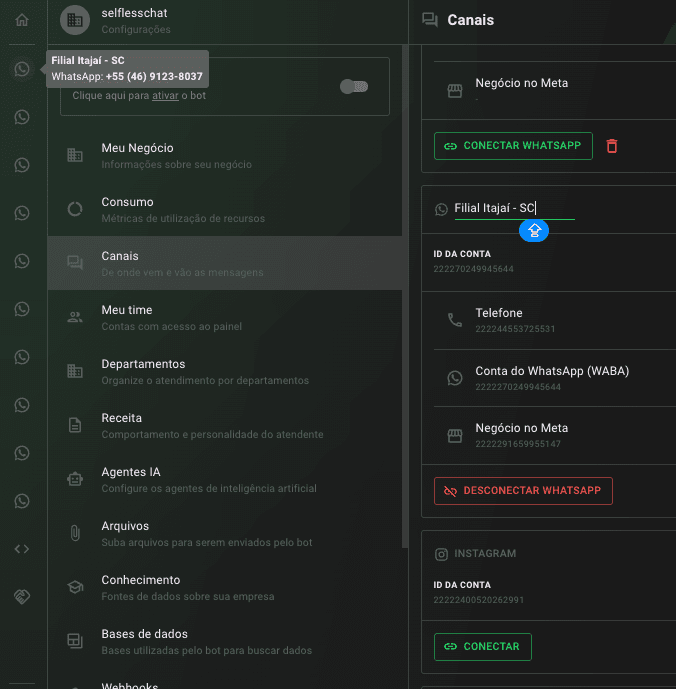This screenshot has width=676, height=689.
Task: Click the underlined ativar link
Action: tap(165, 96)
